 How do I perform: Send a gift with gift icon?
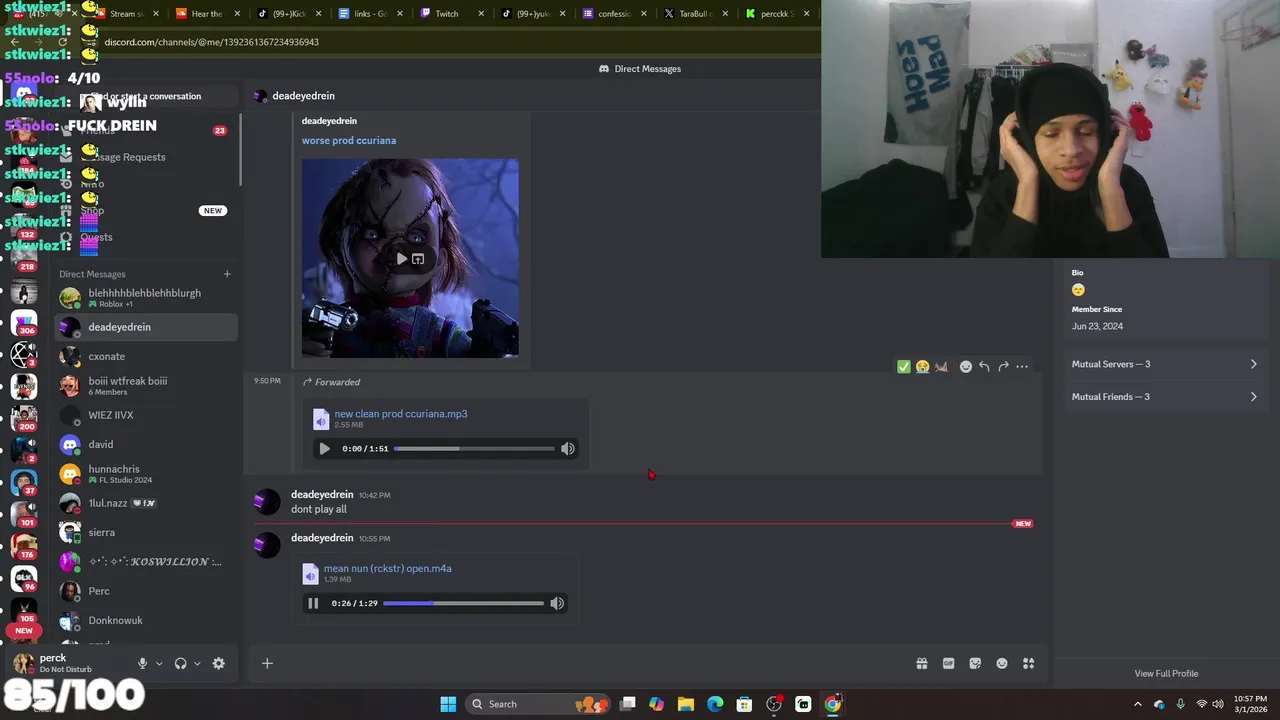[922, 663]
